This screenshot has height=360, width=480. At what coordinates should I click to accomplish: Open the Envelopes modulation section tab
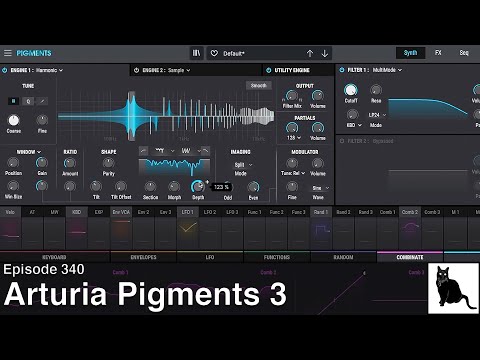143,257
